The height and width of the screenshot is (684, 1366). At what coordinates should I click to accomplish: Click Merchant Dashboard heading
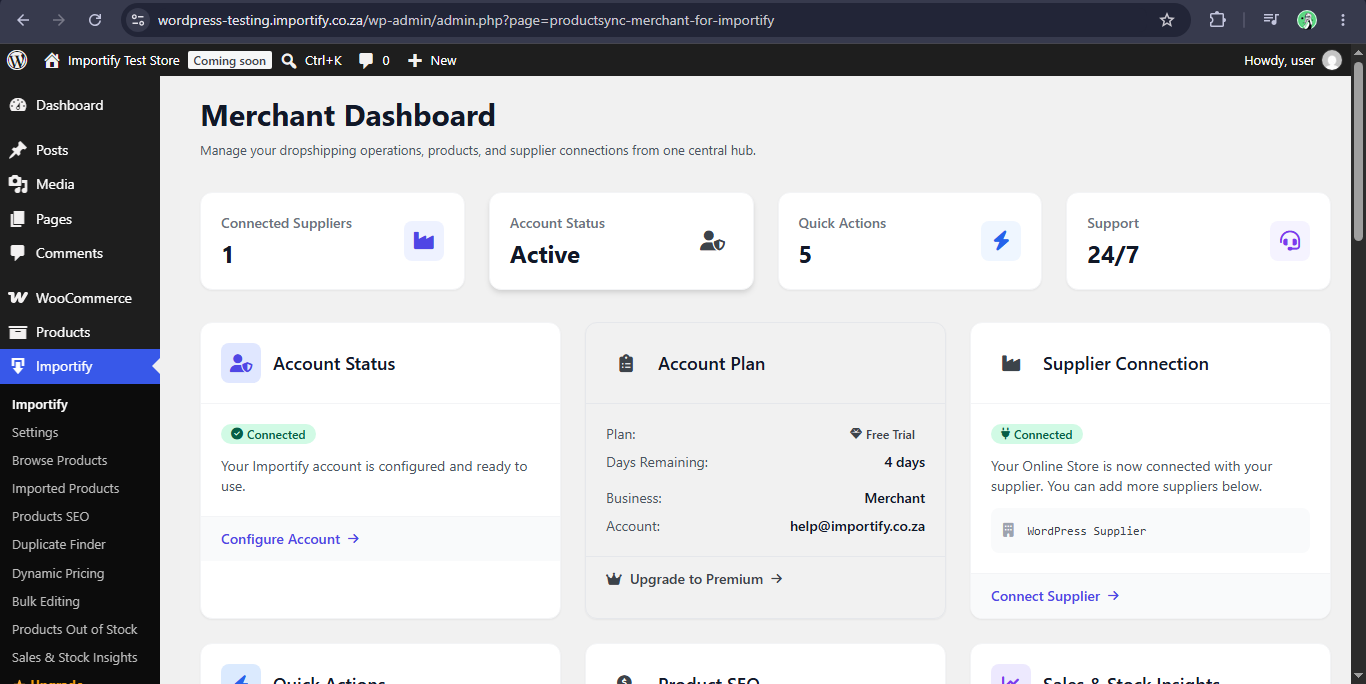point(348,116)
